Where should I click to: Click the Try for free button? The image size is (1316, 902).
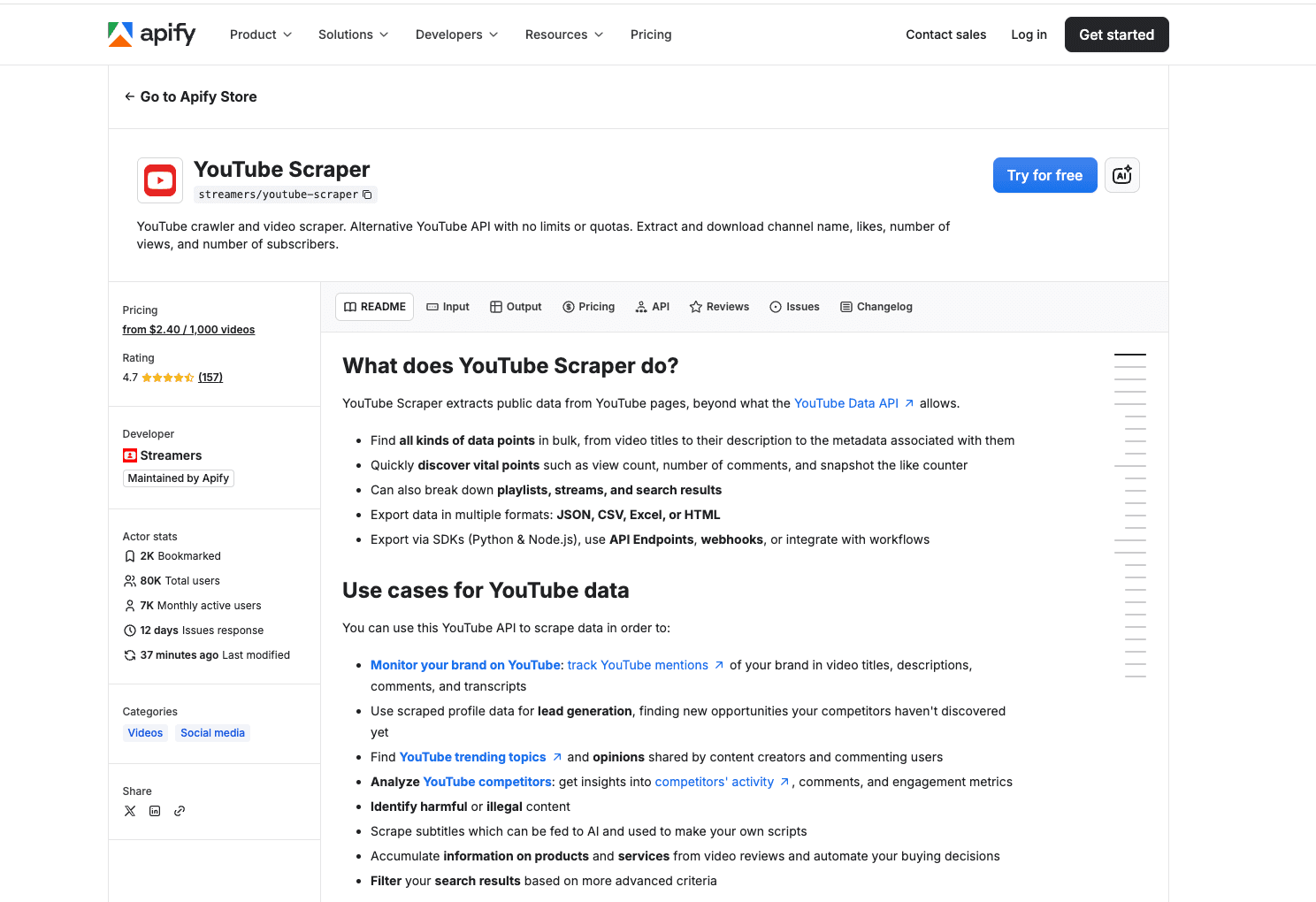coord(1044,175)
